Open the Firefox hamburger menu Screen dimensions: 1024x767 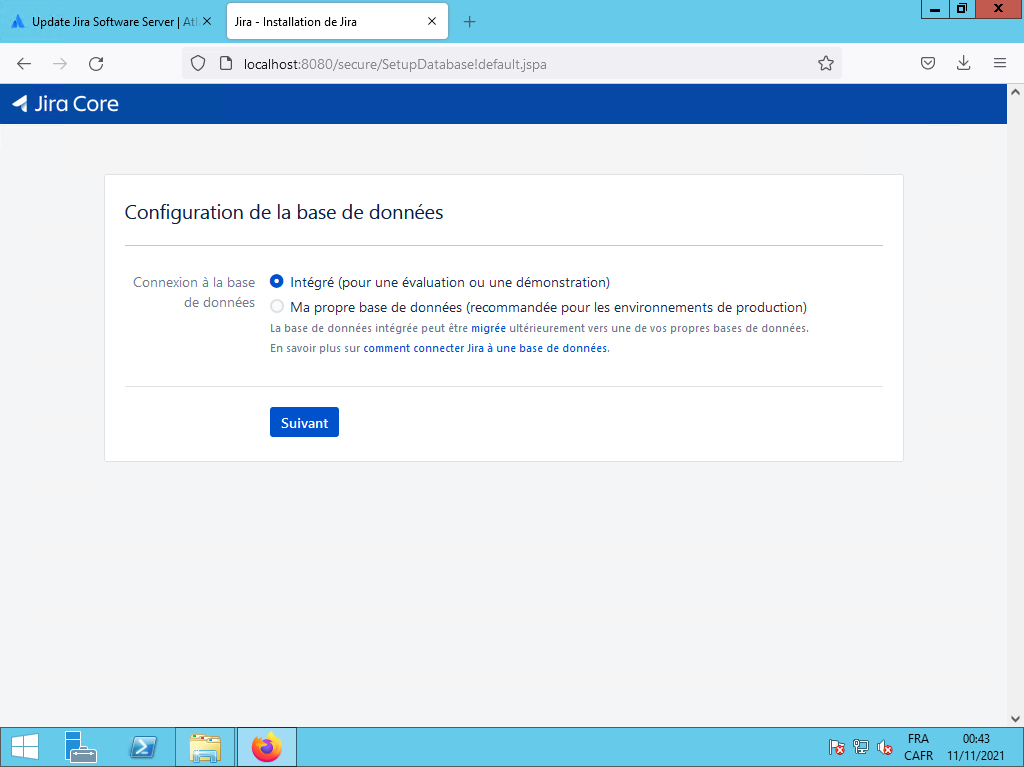coord(999,63)
